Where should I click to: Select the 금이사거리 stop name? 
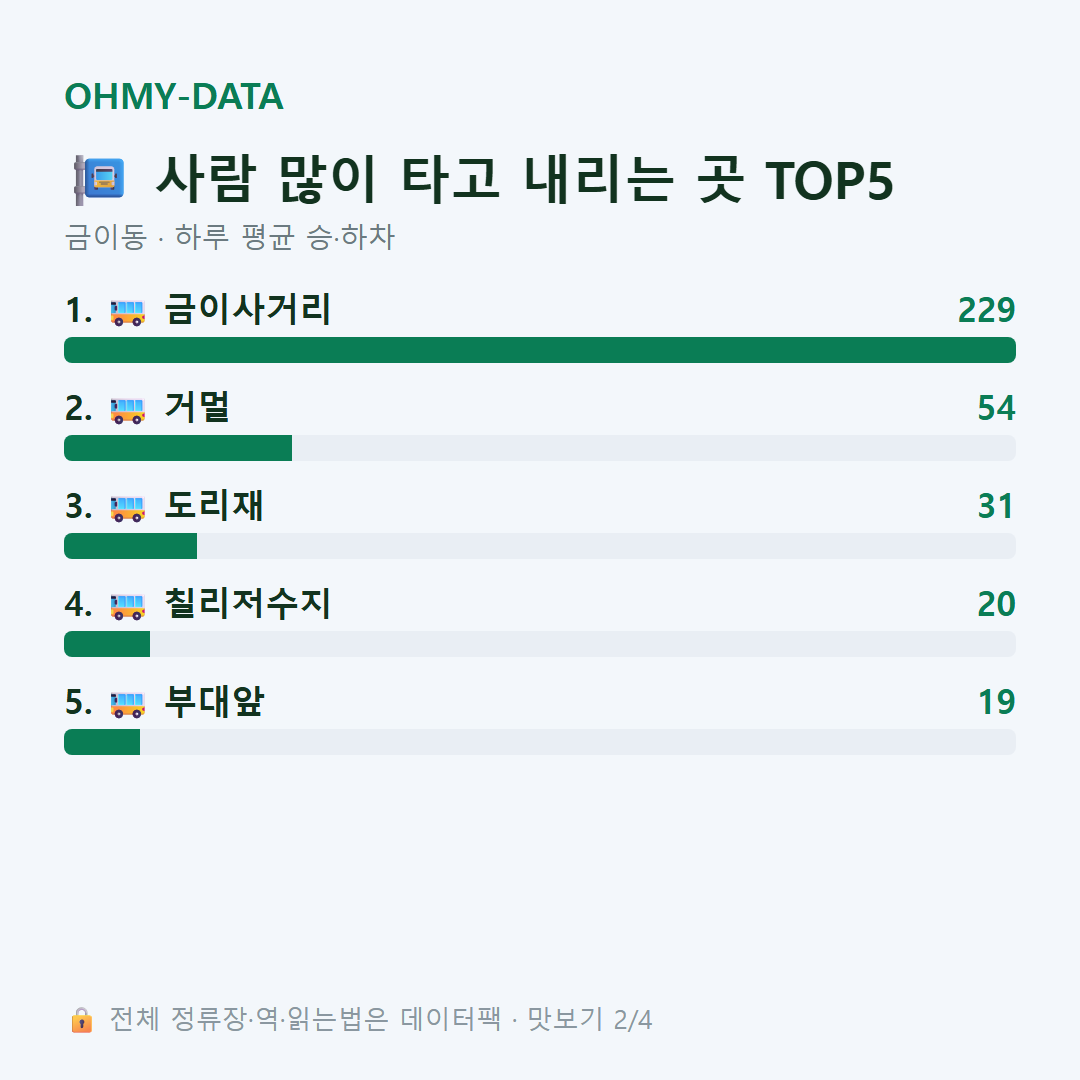[x=248, y=309]
